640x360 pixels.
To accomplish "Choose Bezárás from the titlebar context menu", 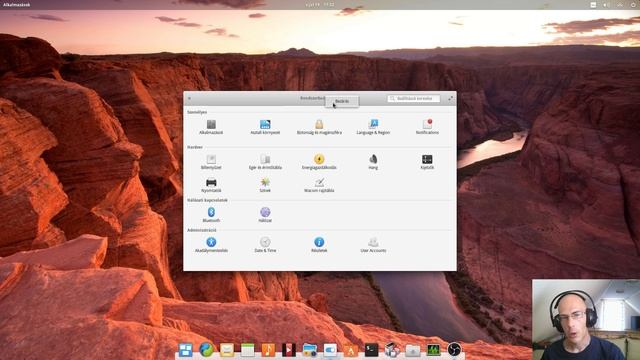I will pos(342,101).
